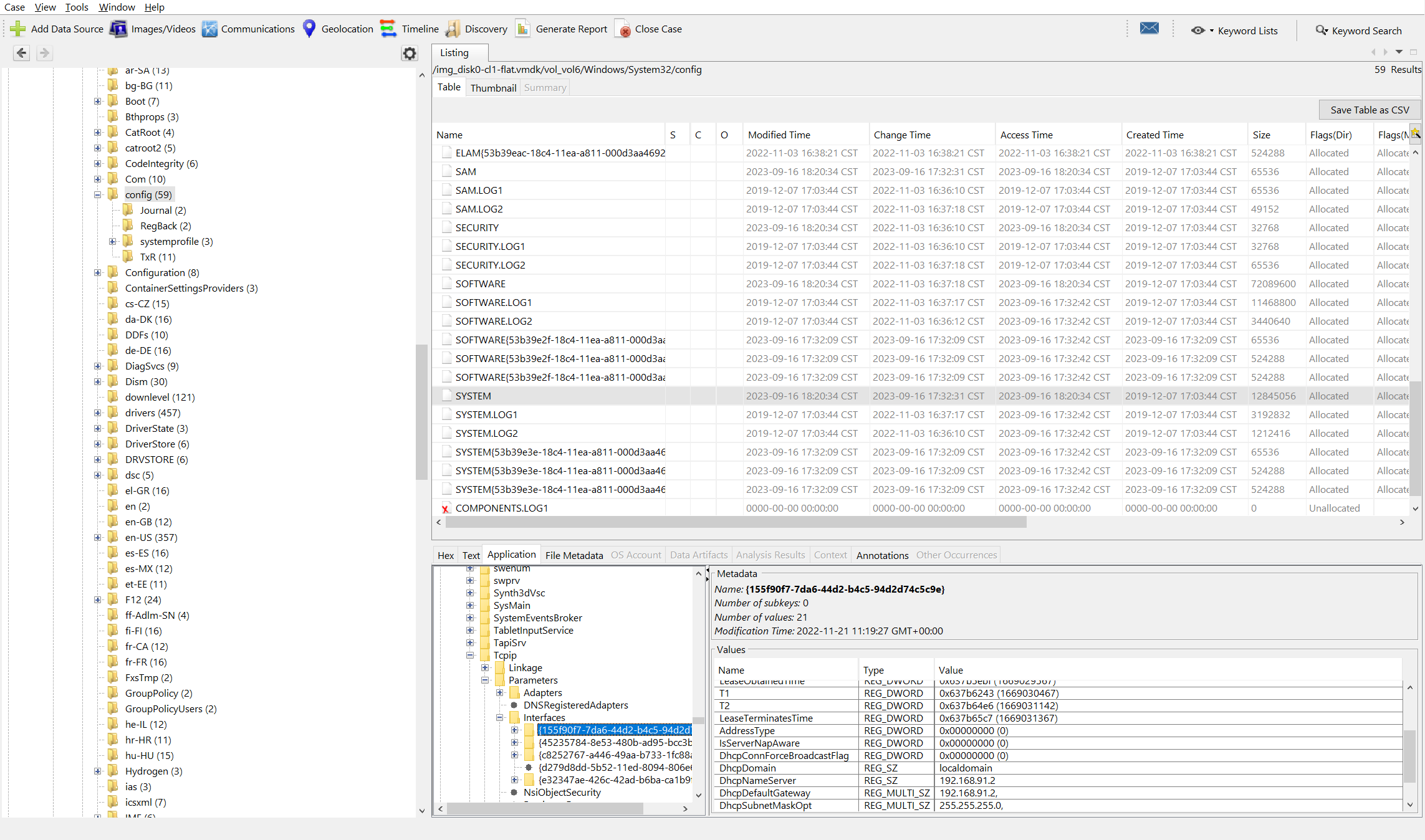Image resolution: width=1425 pixels, height=840 pixels.
Task: Open the mail envelope icon in toolbar
Action: point(1149,29)
